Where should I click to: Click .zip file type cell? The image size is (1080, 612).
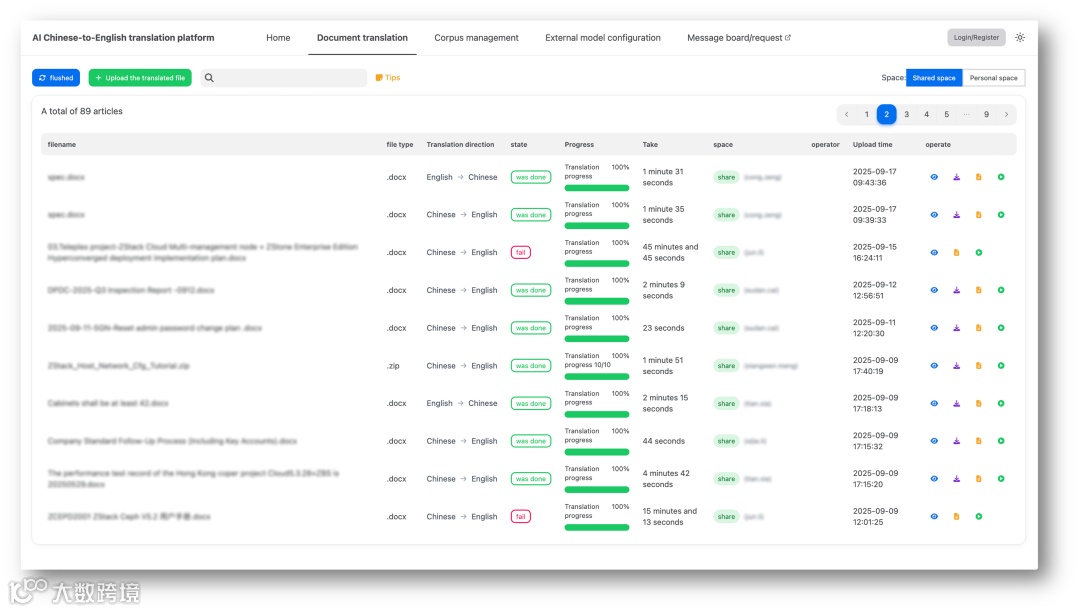click(x=393, y=366)
